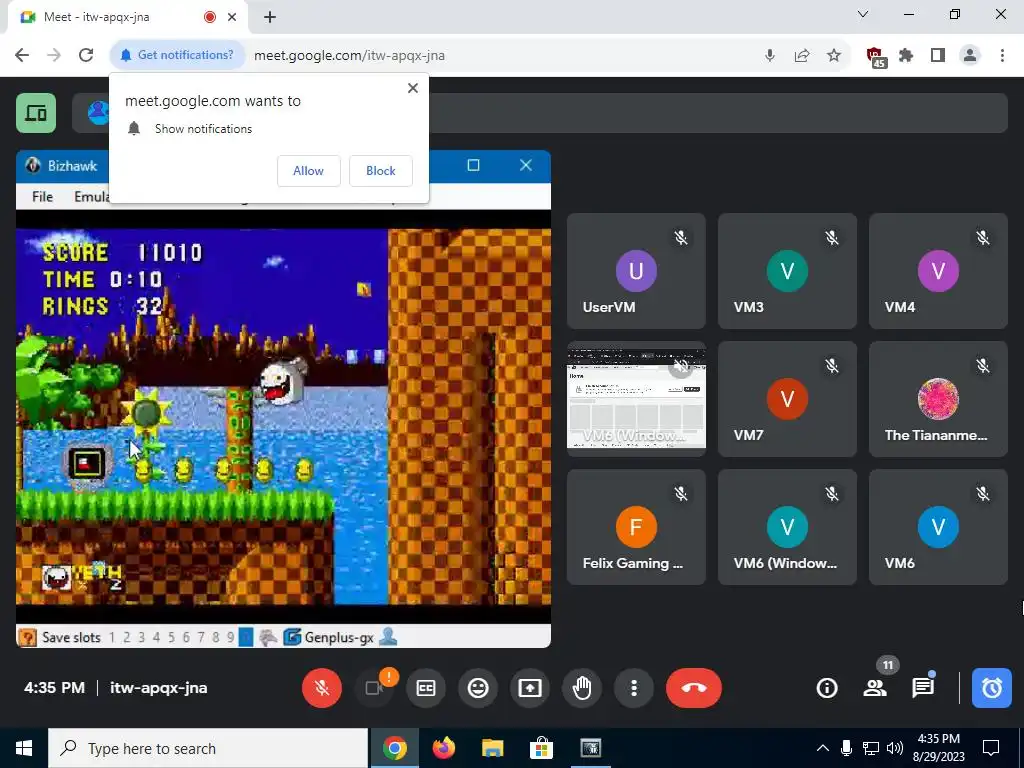Screen dimensions: 1024x768
Task: Open the chat with everyone icon
Action: point(923,688)
